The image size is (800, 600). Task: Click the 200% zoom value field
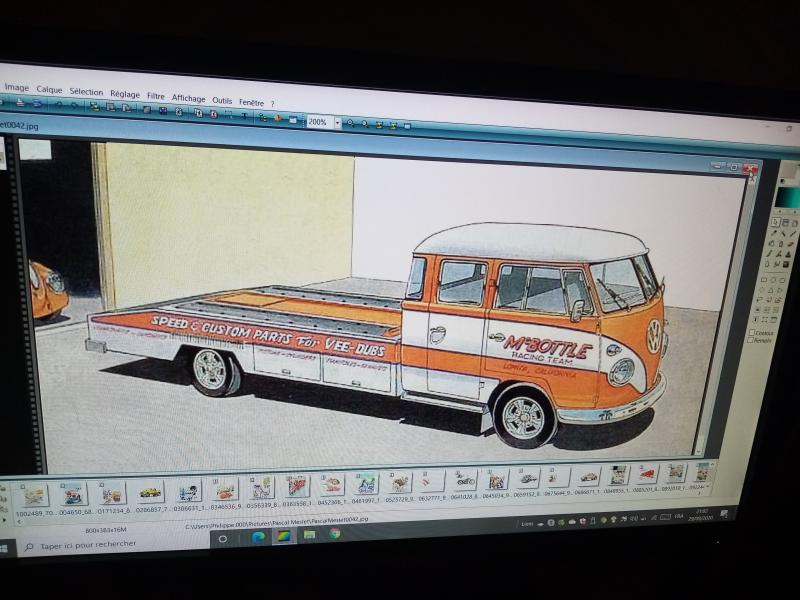coord(320,122)
